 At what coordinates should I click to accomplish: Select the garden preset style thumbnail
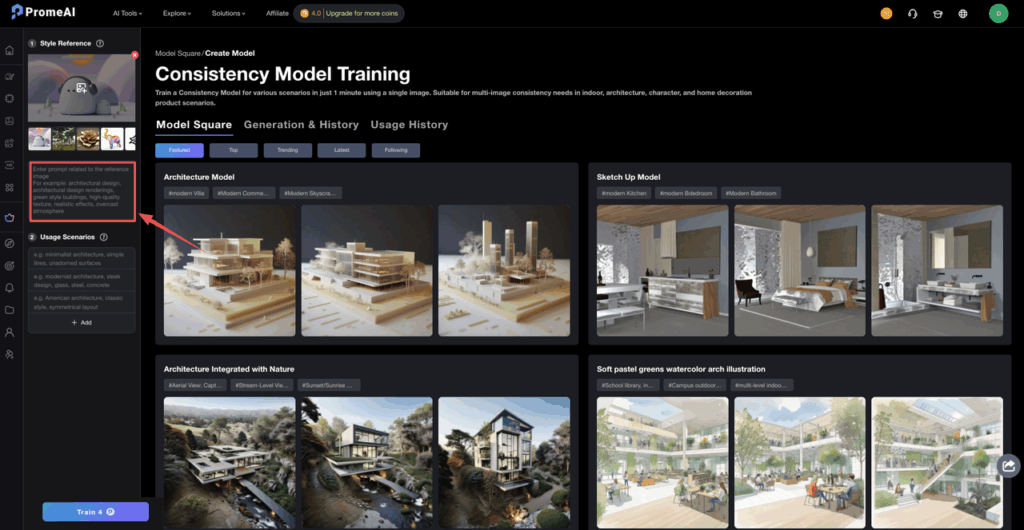[63, 138]
